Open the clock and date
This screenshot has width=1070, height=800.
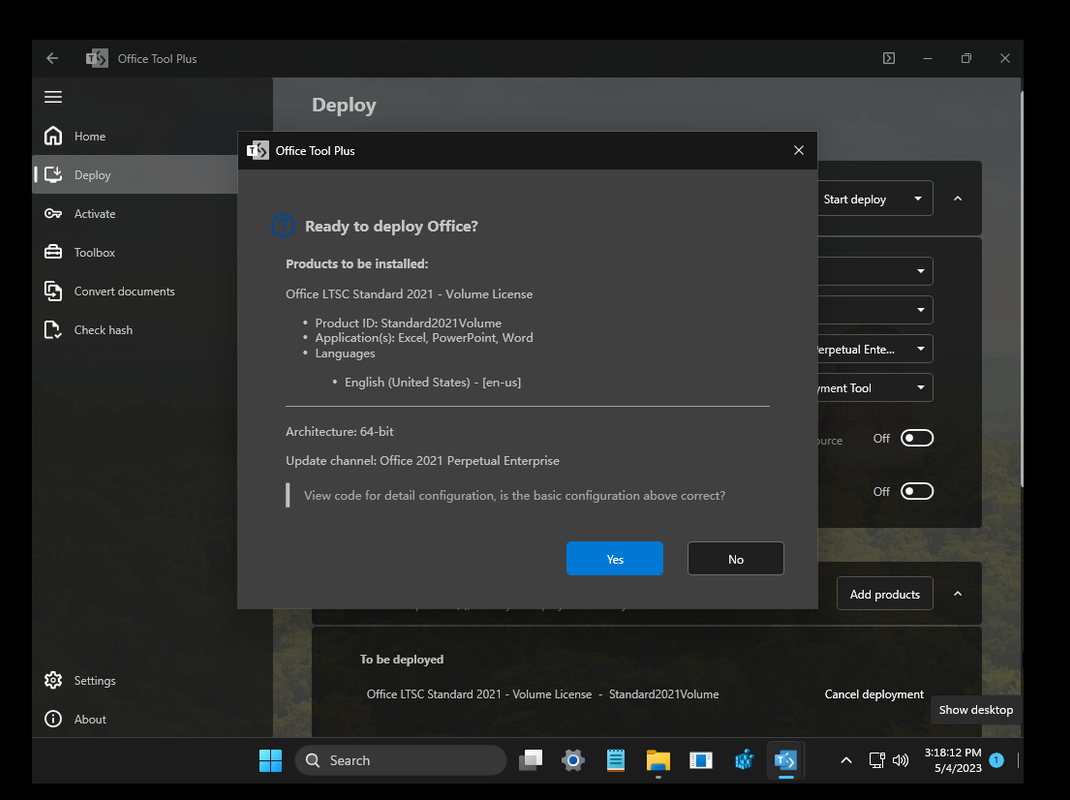click(953, 760)
